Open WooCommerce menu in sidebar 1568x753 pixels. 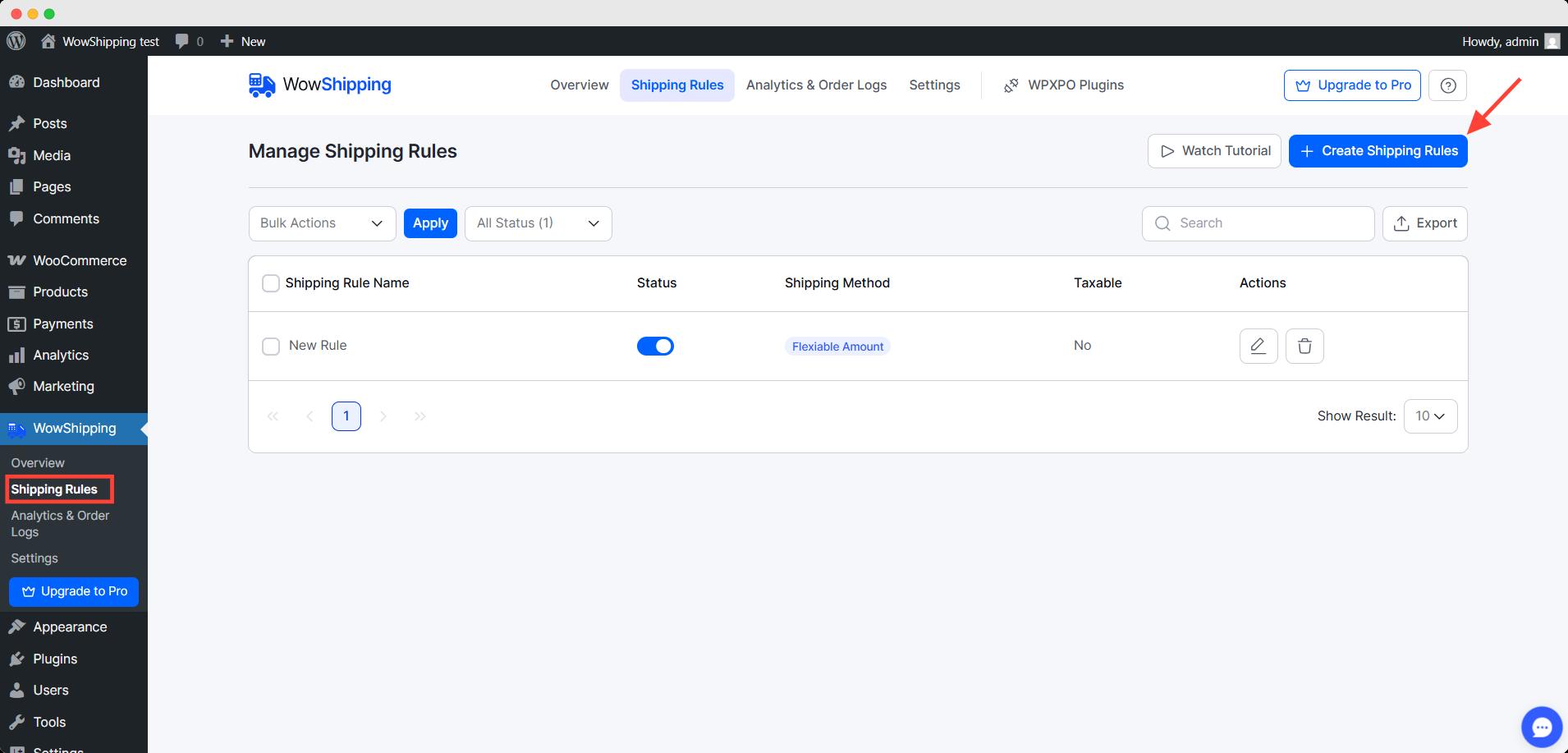[74, 260]
